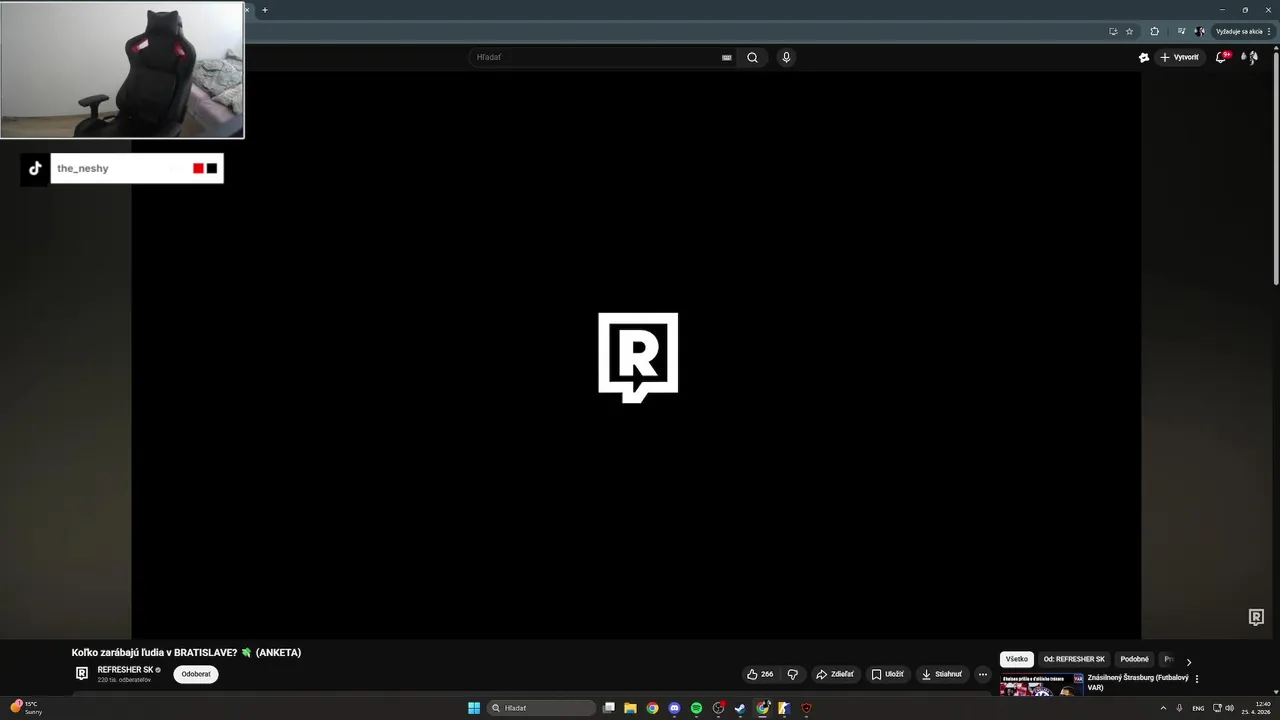This screenshot has height=720, width=1280.
Task: Open Steam from taskbar
Action: (740, 708)
